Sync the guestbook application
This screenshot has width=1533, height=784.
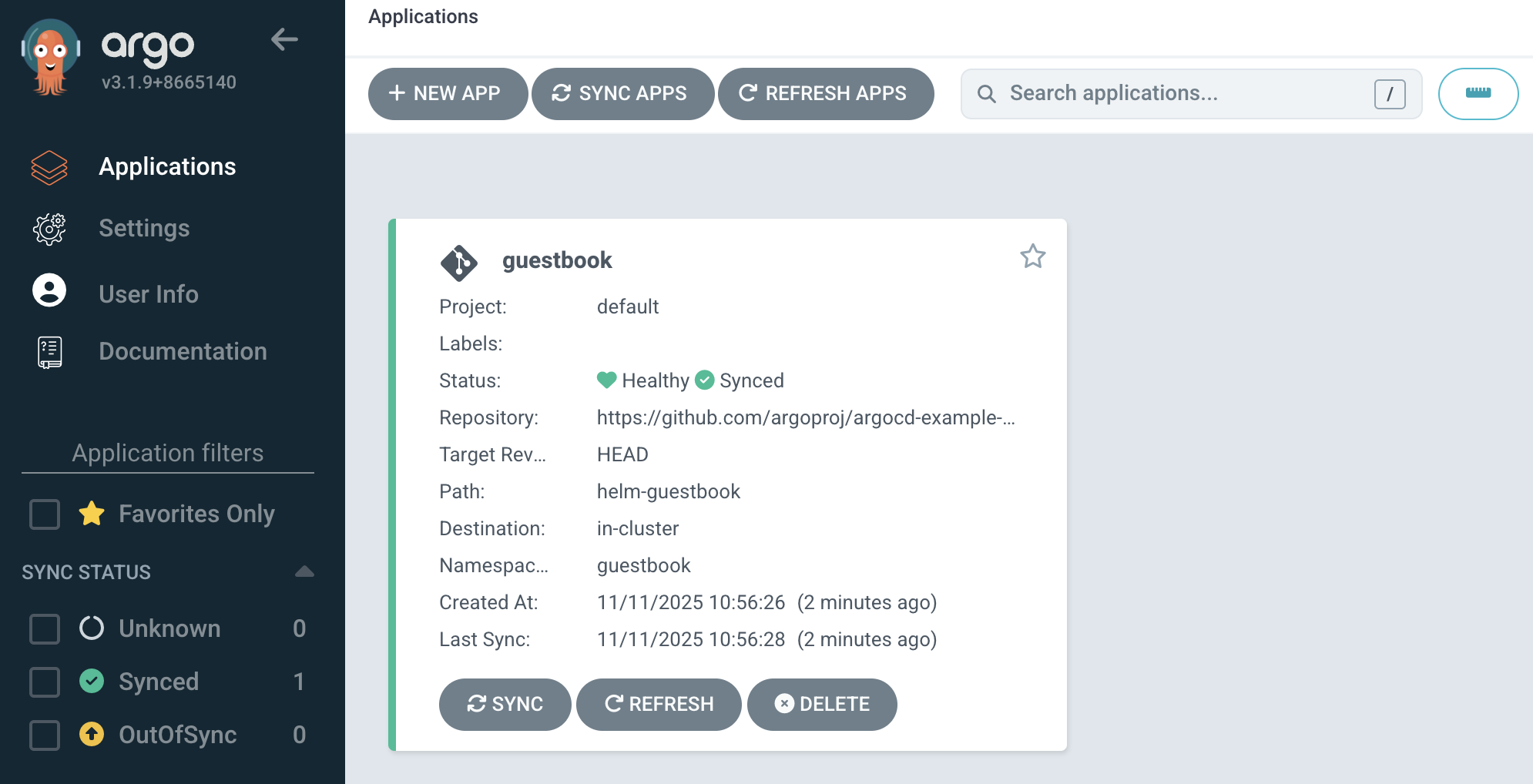click(505, 704)
